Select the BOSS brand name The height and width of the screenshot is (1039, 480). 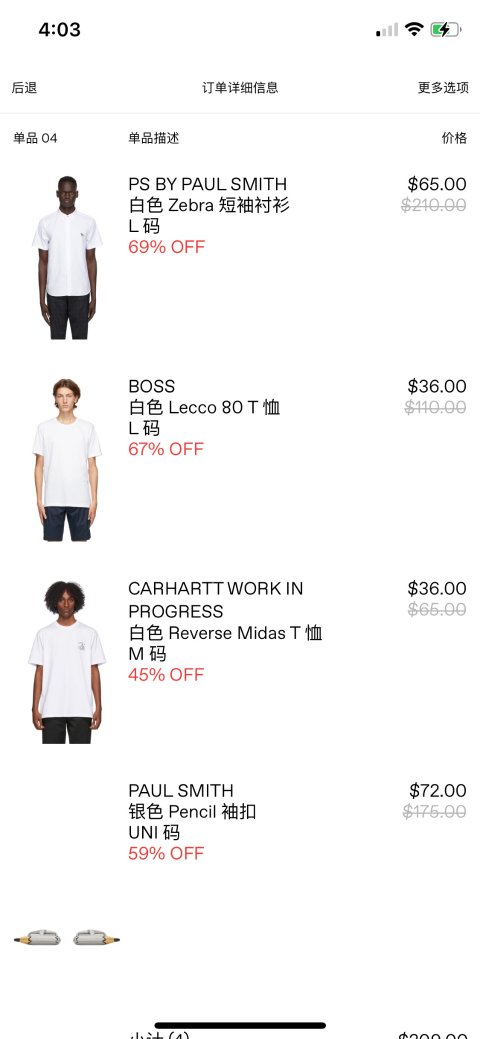152,386
